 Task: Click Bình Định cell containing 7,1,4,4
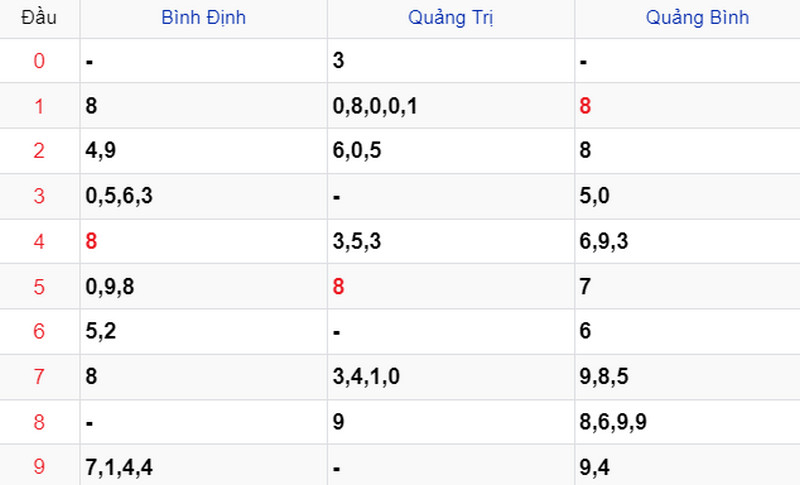pos(119,466)
